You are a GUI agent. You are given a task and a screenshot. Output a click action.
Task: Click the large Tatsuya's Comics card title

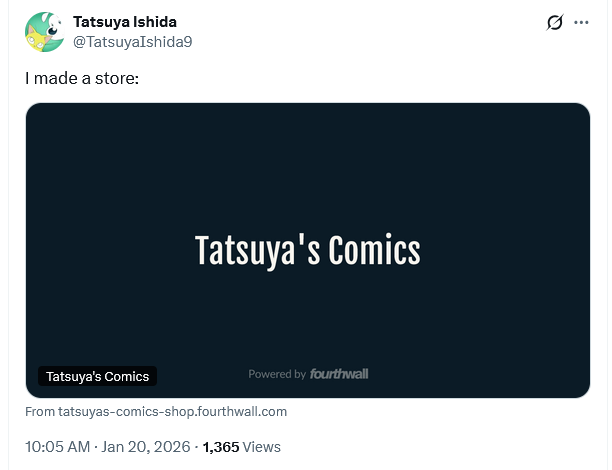(x=308, y=250)
